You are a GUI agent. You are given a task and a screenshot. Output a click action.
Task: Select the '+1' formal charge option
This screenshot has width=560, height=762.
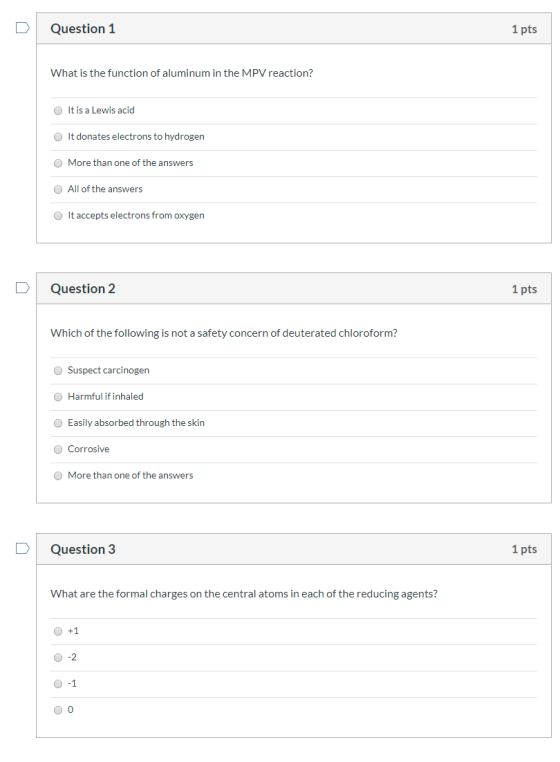pyautogui.click(x=58, y=631)
